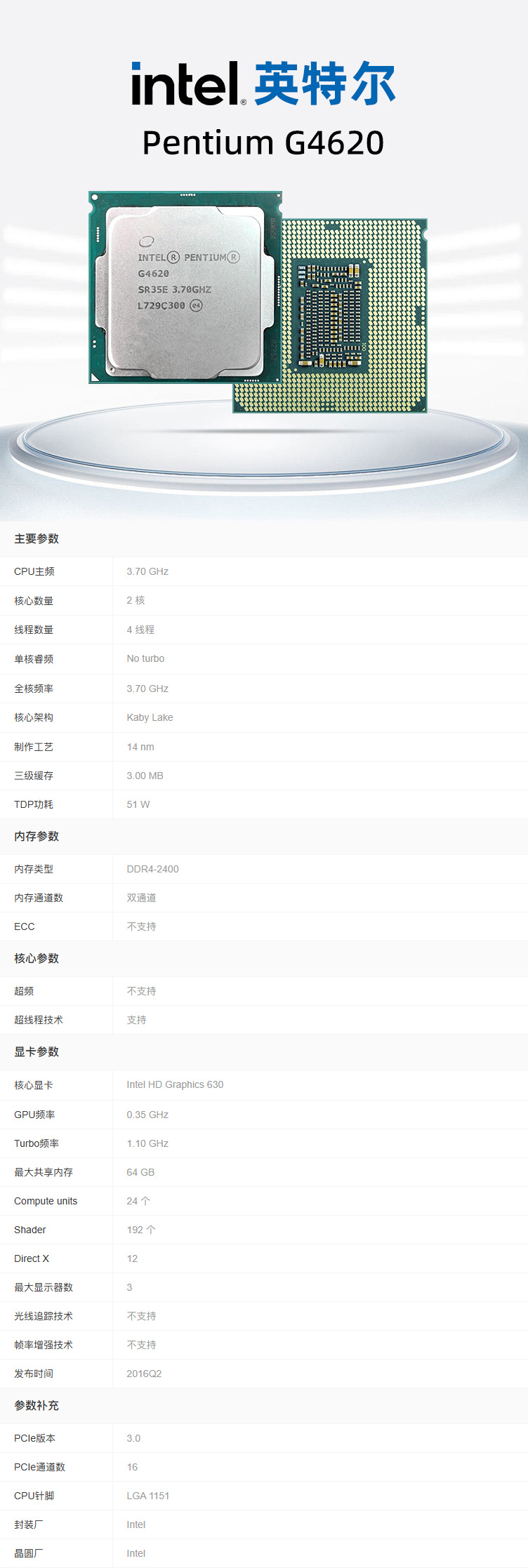Click the 1.10 GHz value
Screen dimensions: 528x1568
pyautogui.click(x=147, y=1143)
